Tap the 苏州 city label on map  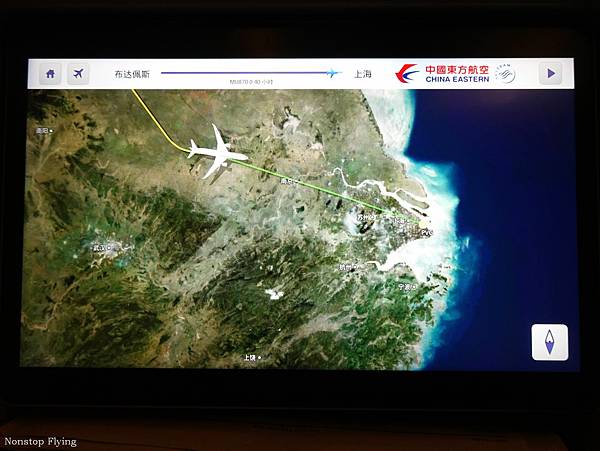pyautogui.click(x=365, y=218)
